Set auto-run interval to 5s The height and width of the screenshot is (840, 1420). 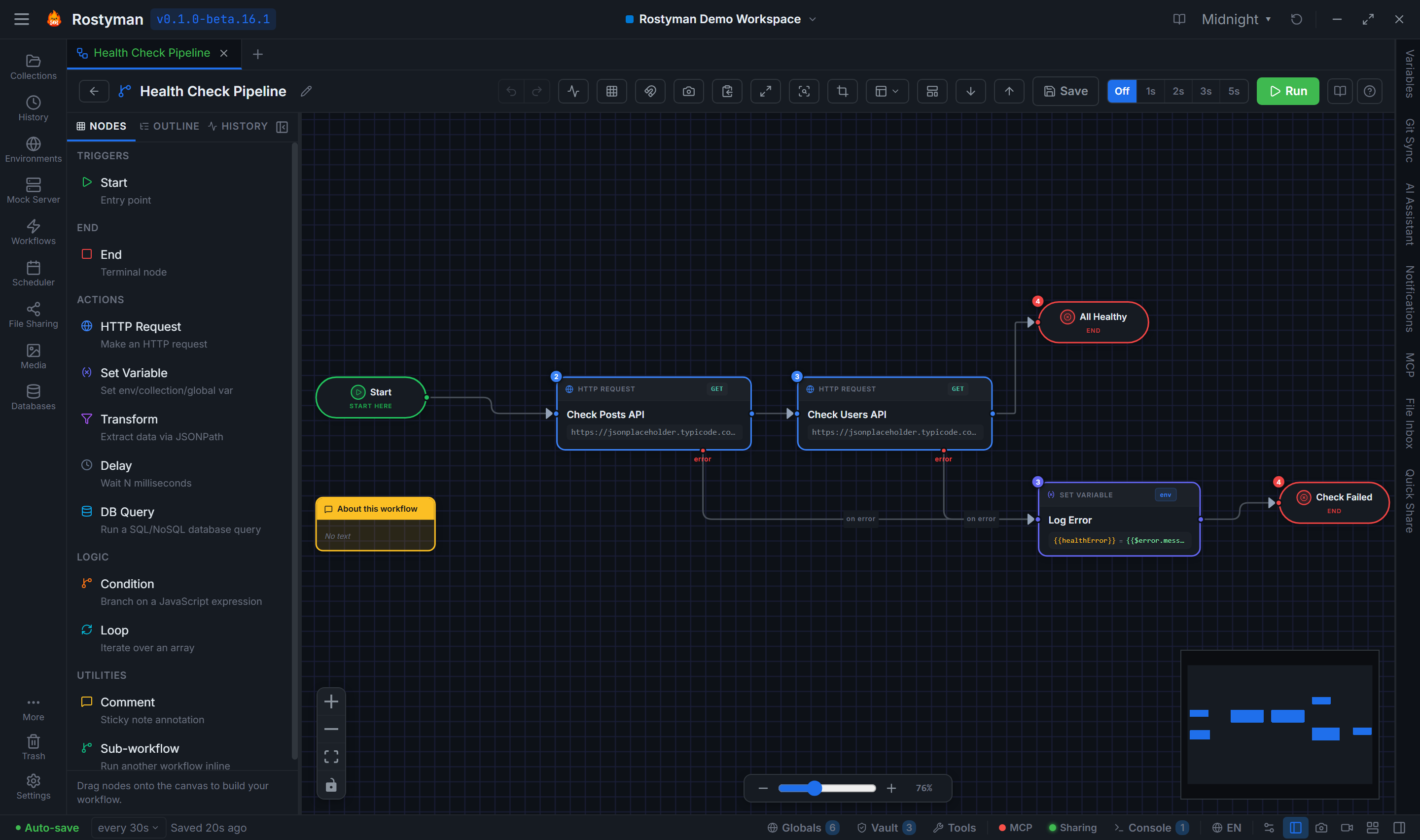pos(1234,91)
